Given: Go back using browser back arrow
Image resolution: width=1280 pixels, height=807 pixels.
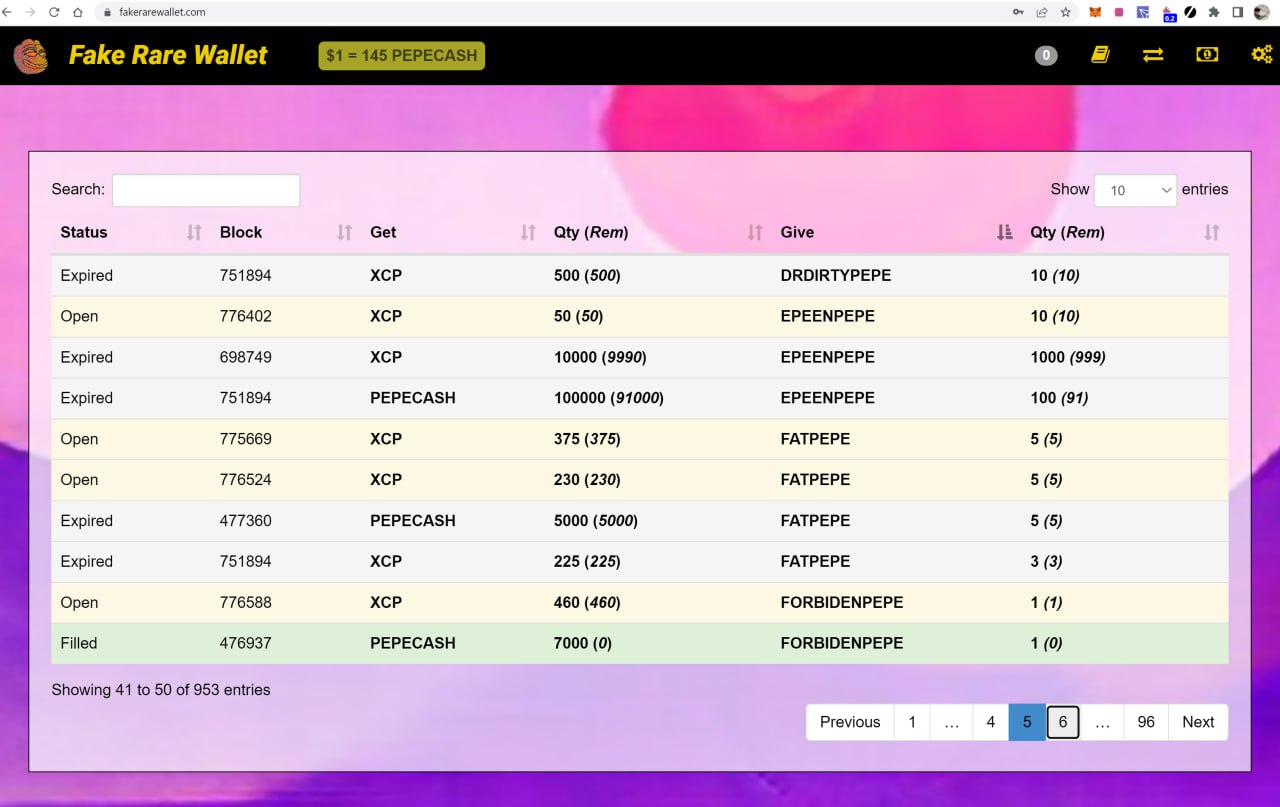Looking at the screenshot, I should coord(8,12).
